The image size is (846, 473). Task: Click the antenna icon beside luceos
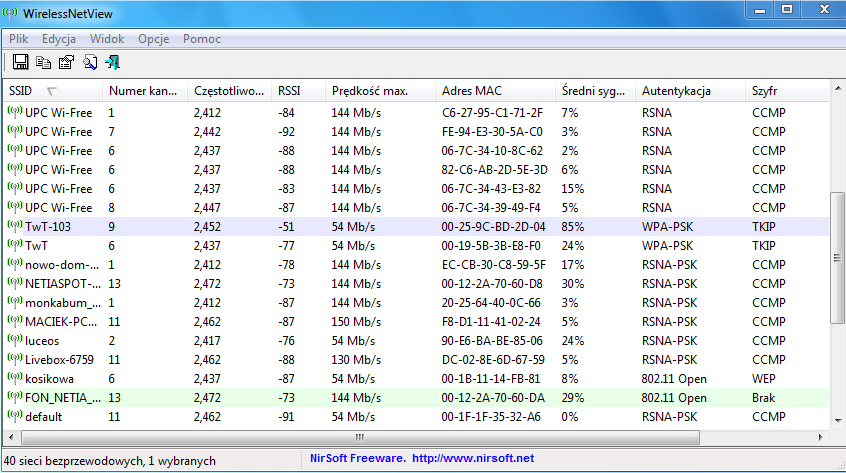click(15, 340)
